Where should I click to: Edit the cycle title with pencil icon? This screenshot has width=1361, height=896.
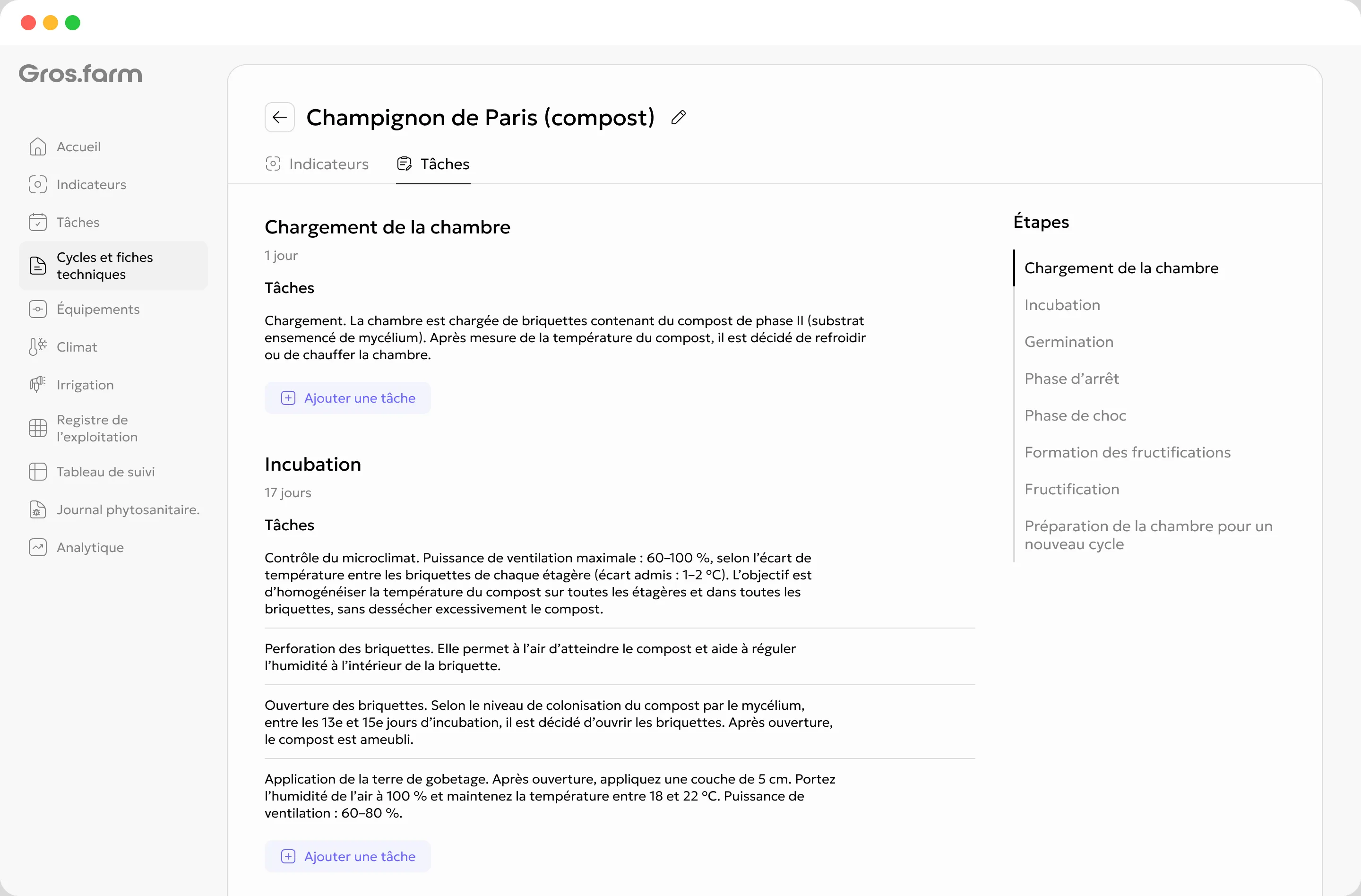tap(678, 117)
